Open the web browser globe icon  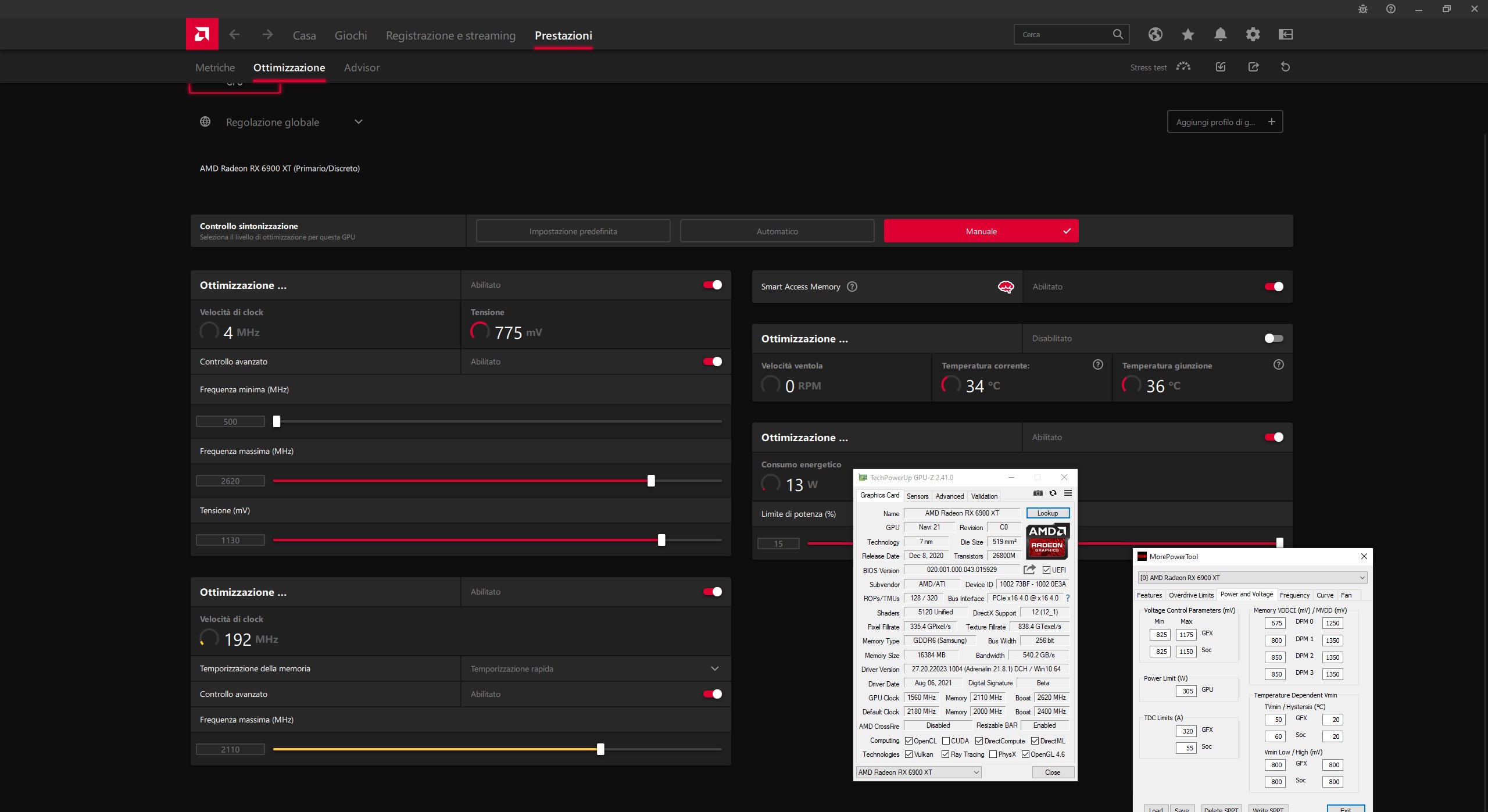tap(1155, 34)
